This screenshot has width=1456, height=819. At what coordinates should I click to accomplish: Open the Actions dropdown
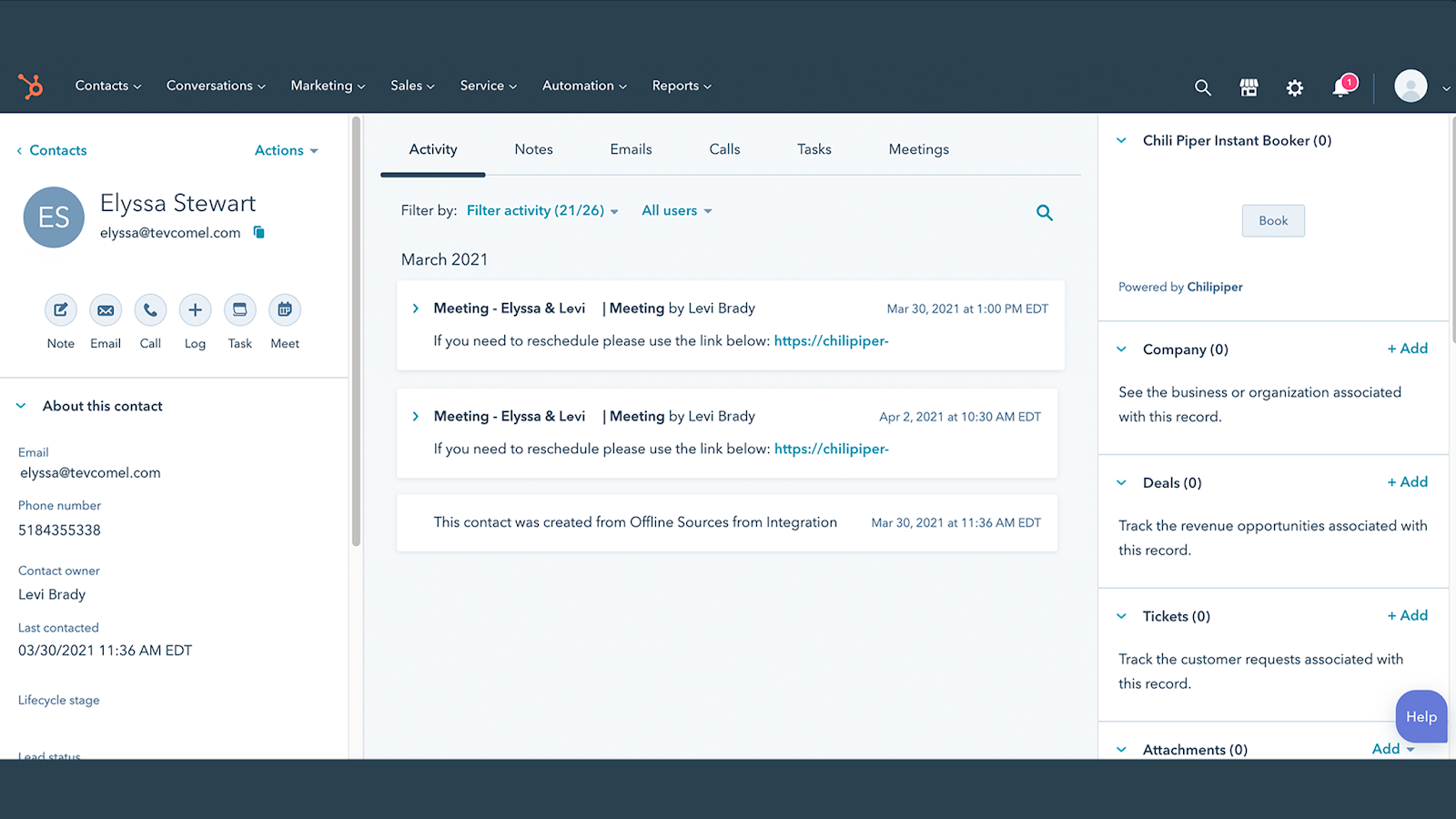pyautogui.click(x=286, y=150)
